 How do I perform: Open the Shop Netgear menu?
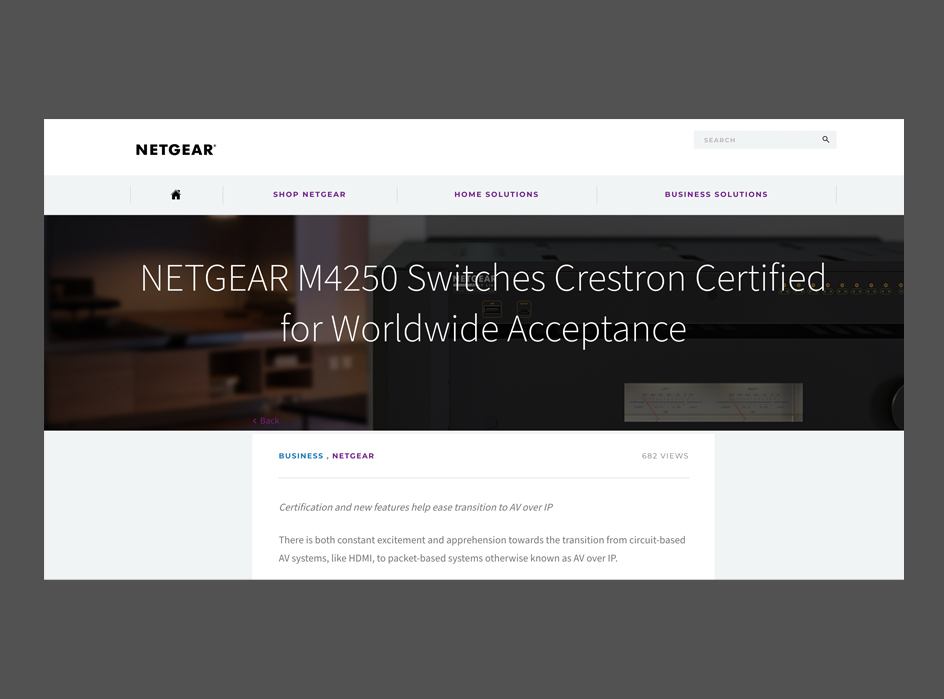309,195
